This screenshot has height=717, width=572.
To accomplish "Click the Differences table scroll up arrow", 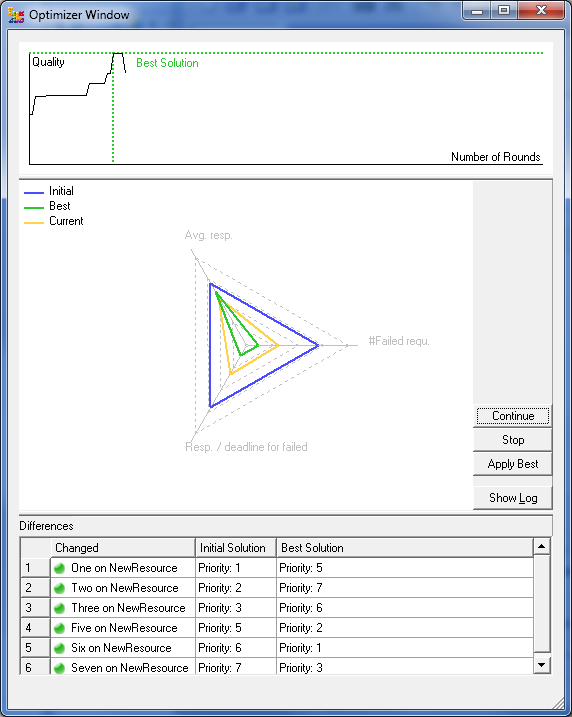I will (x=542, y=546).
